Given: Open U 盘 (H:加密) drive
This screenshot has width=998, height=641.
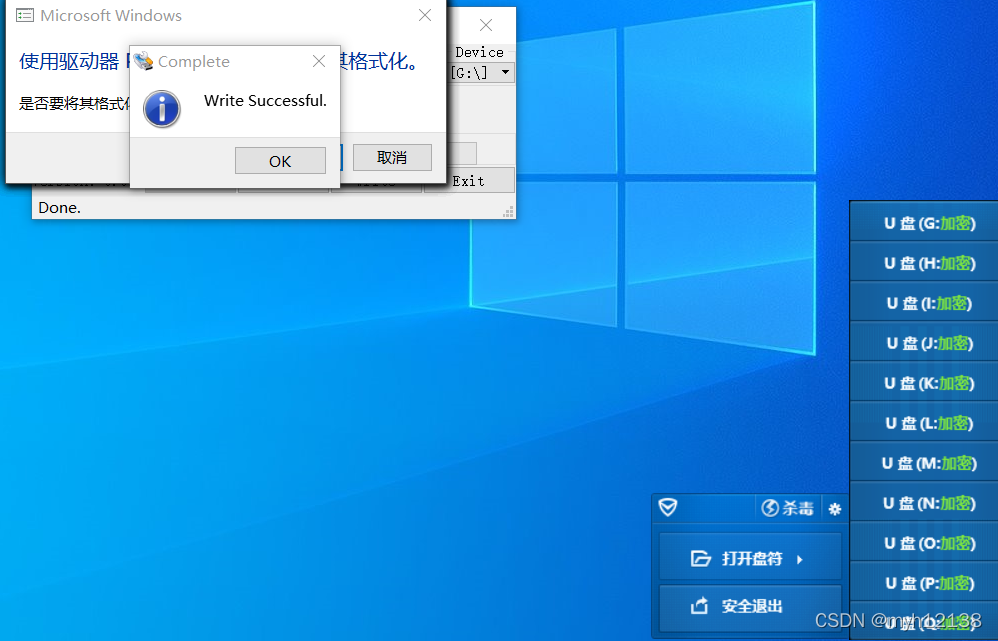Looking at the screenshot, I should coord(924,263).
